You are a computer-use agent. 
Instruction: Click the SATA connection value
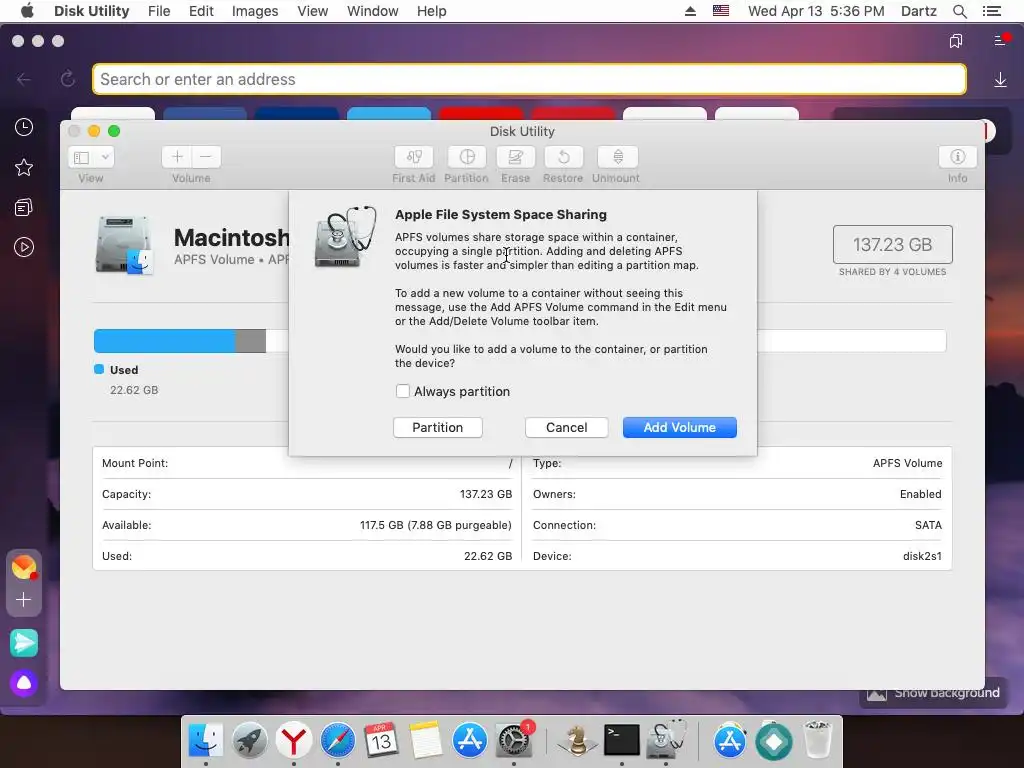(928, 525)
